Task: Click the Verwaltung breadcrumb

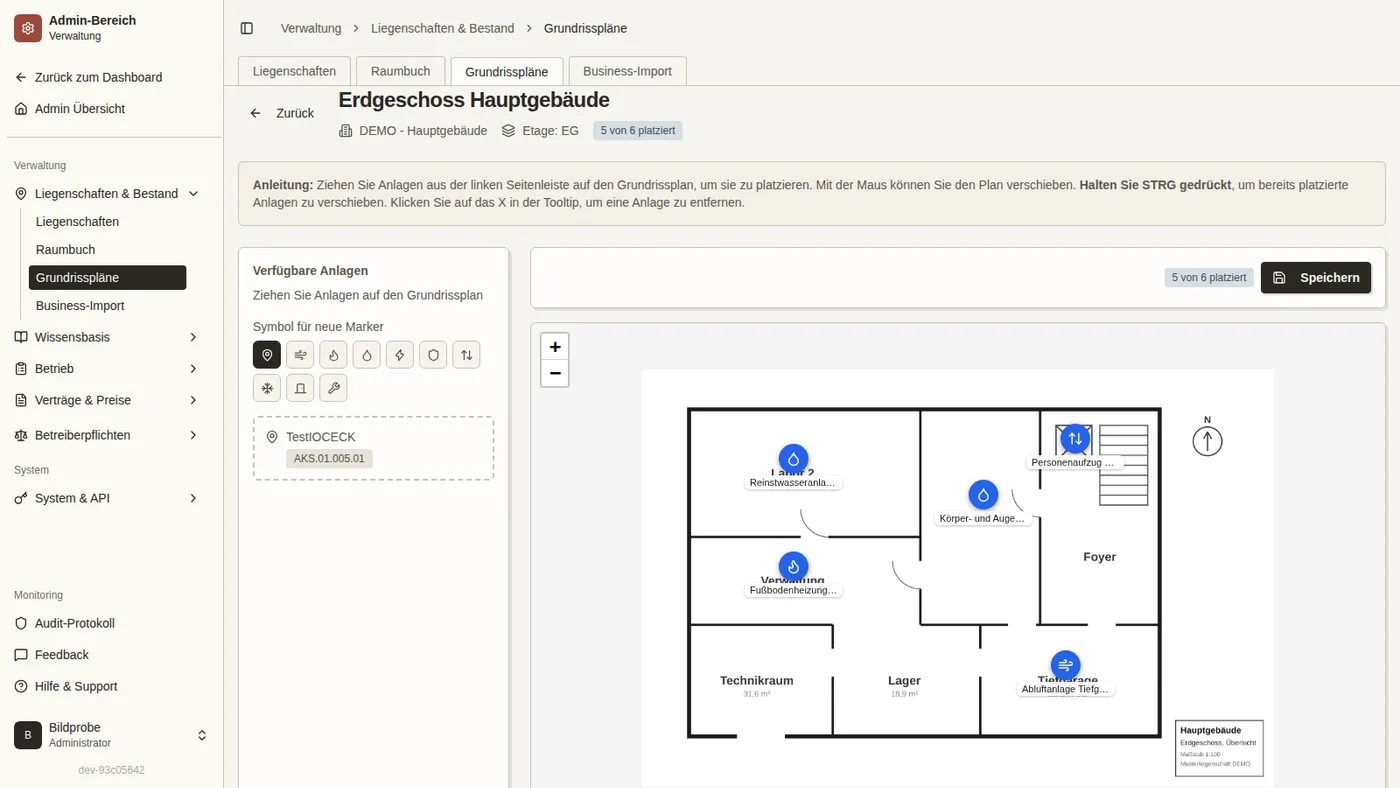Action: (x=311, y=28)
